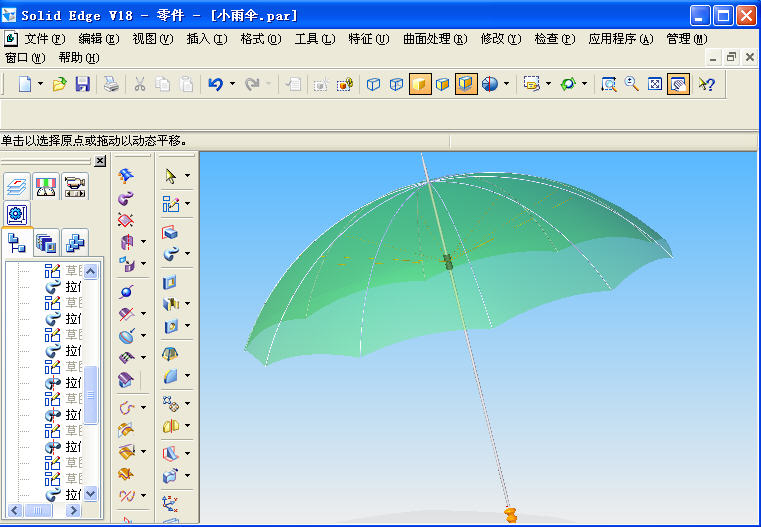761x527 pixels.
Task: Open the Mirror tool flyout arrow
Action: (187, 426)
